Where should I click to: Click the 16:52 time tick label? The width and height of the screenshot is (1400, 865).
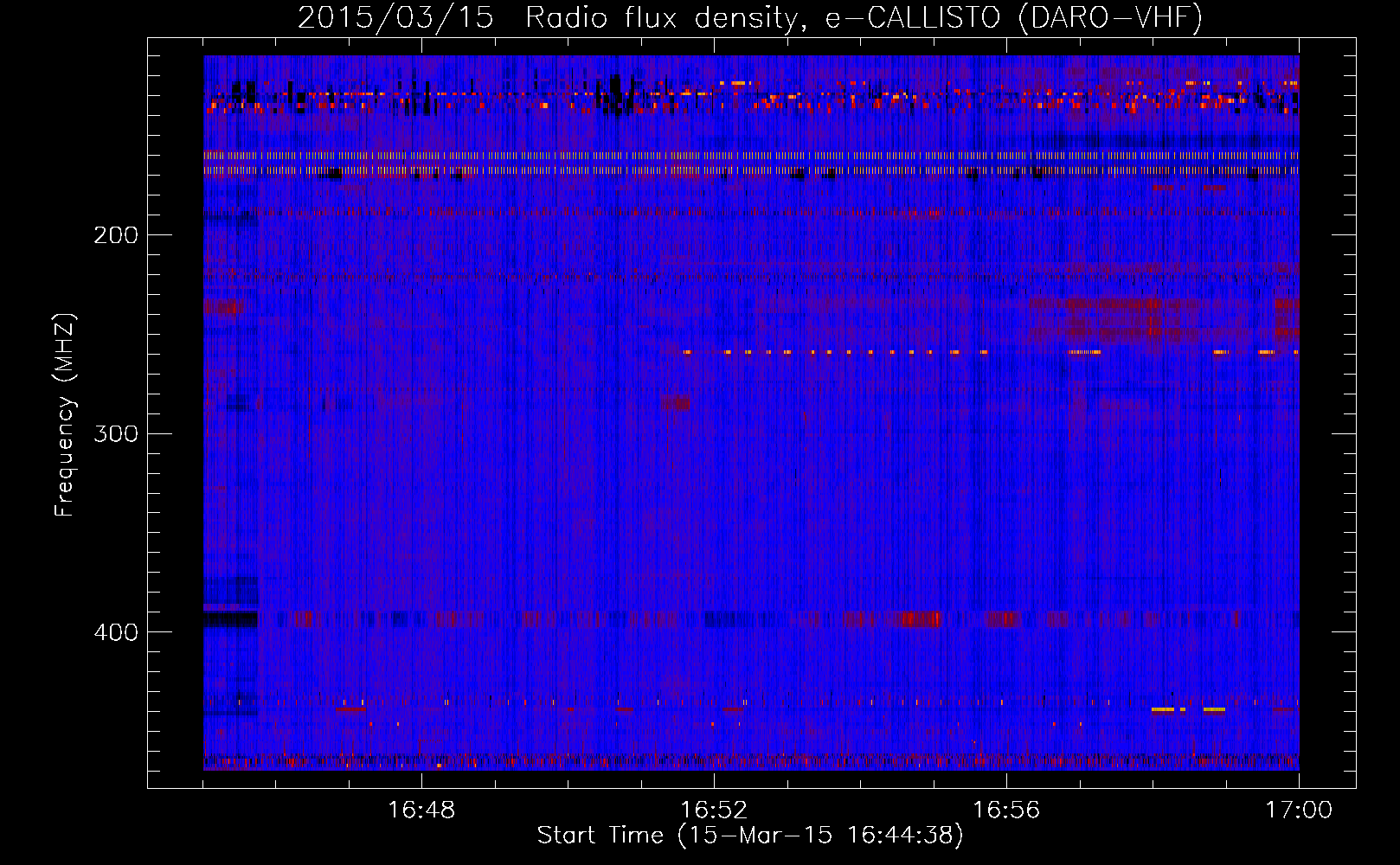click(714, 810)
